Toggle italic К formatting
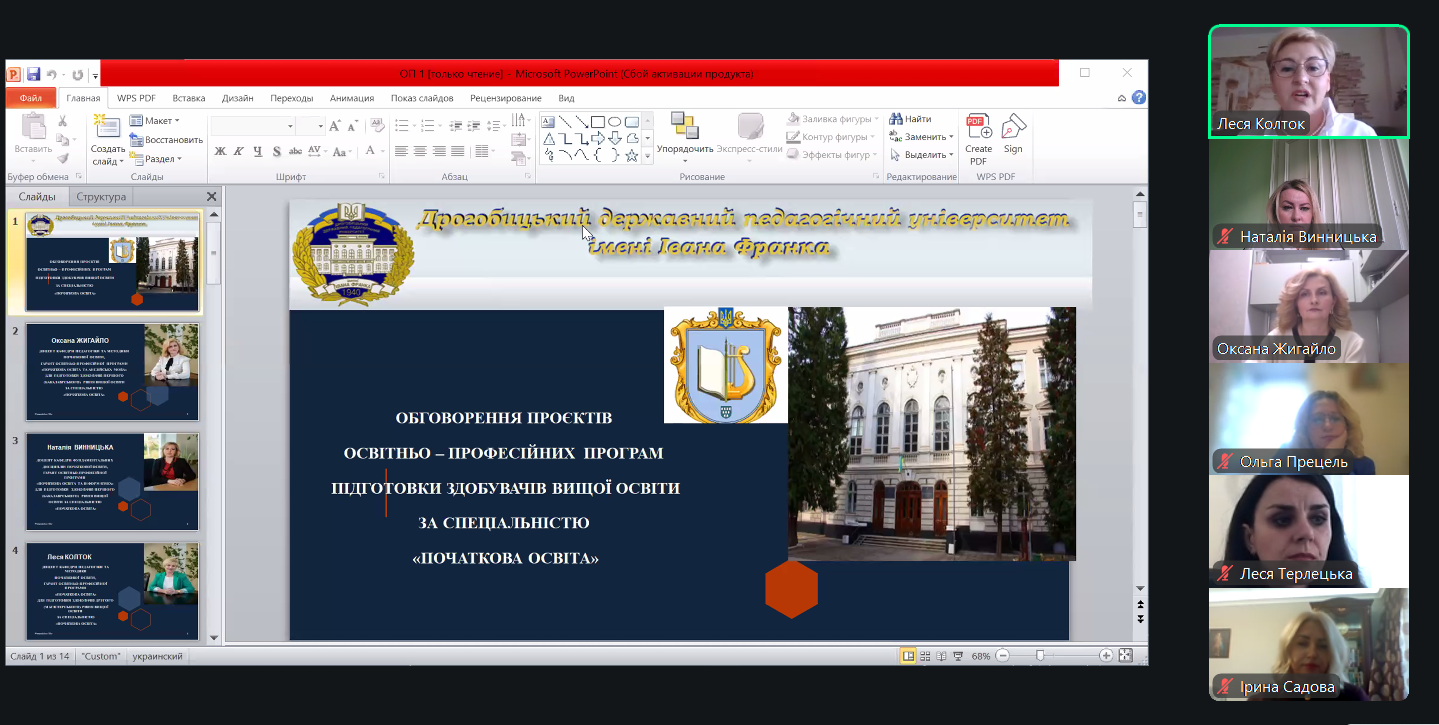The width and height of the screenshot is (1439, 725). tap(238, 152)
